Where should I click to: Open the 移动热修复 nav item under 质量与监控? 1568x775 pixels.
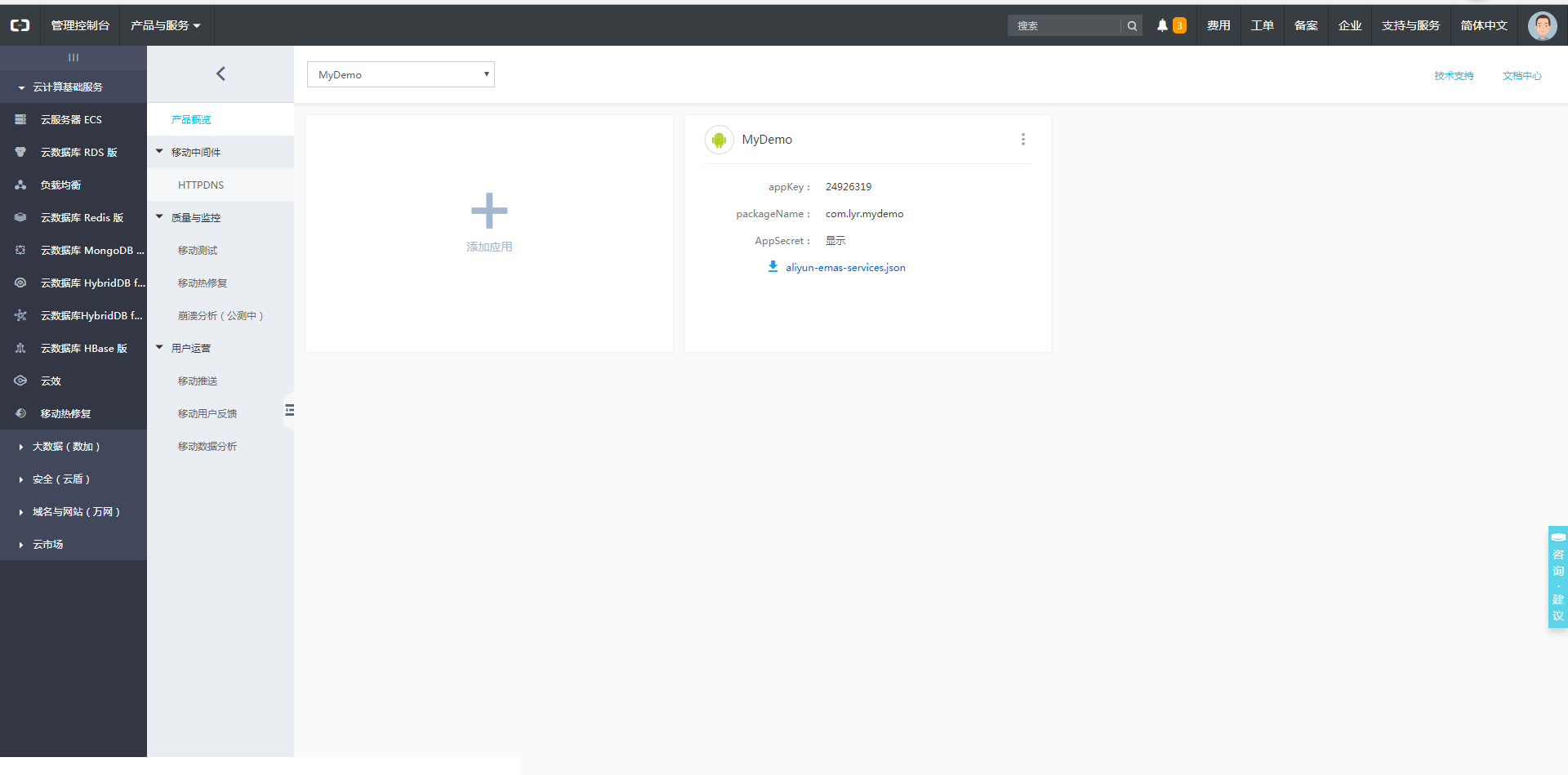pyautogui.click(x=220, y=283)
